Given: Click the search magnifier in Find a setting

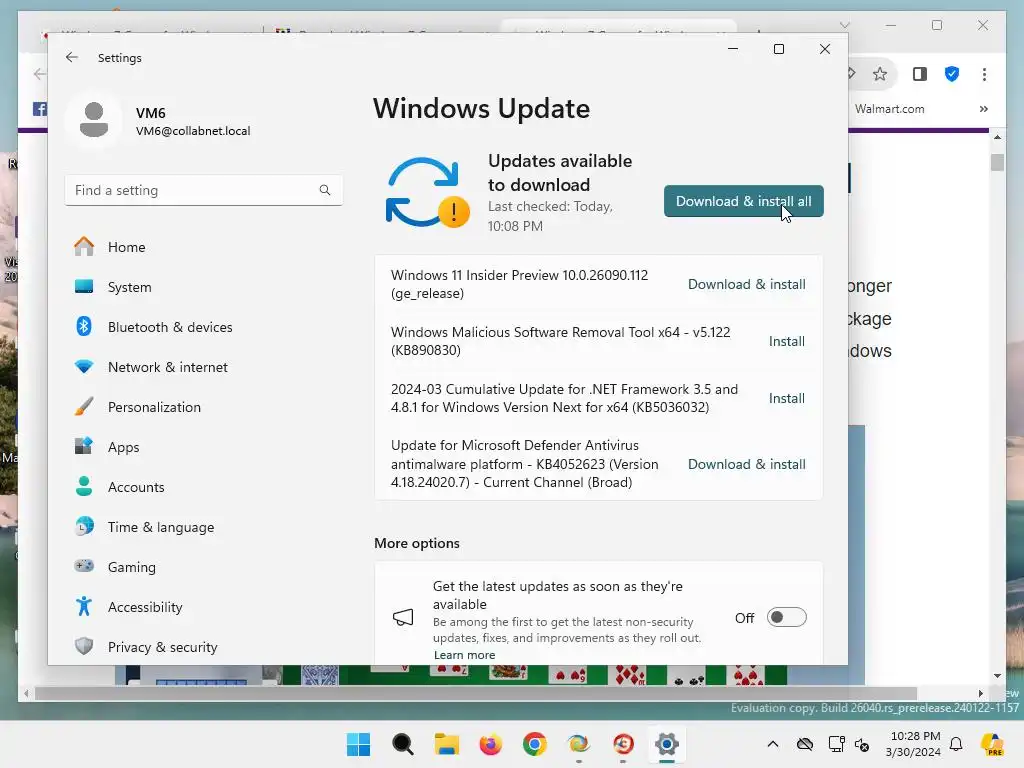Looking at the screenshot, I should 325,190.
